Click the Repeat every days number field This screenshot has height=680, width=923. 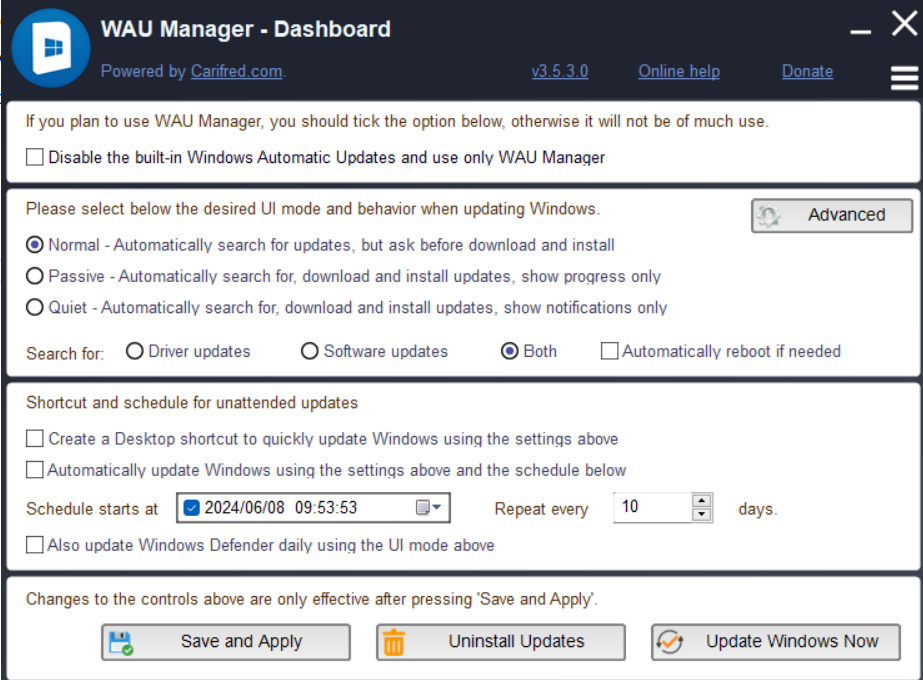[x=652, y=507]
